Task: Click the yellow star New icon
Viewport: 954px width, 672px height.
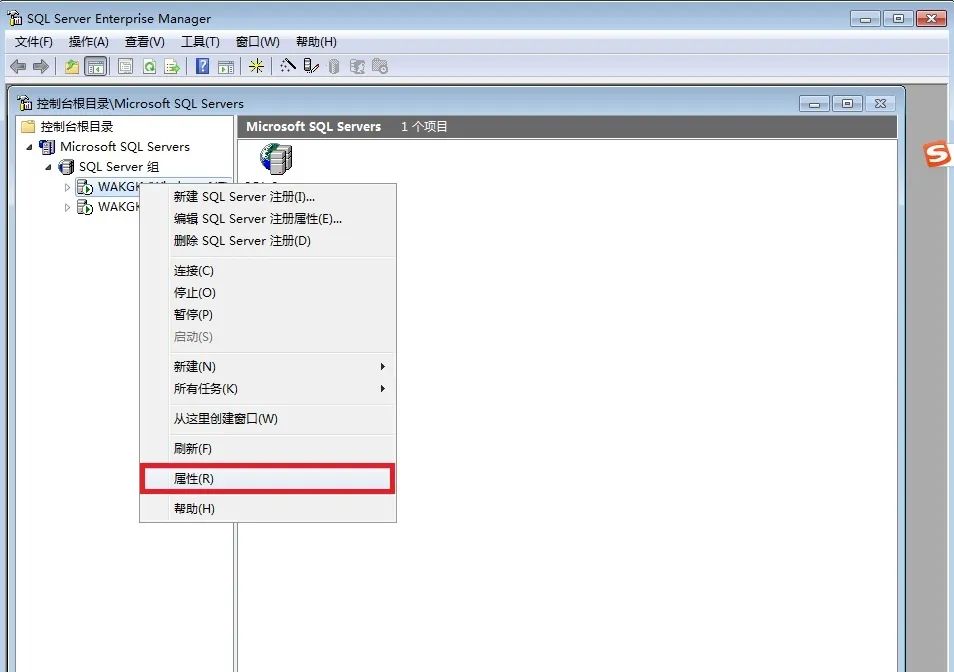Action: tap(256, 66)
